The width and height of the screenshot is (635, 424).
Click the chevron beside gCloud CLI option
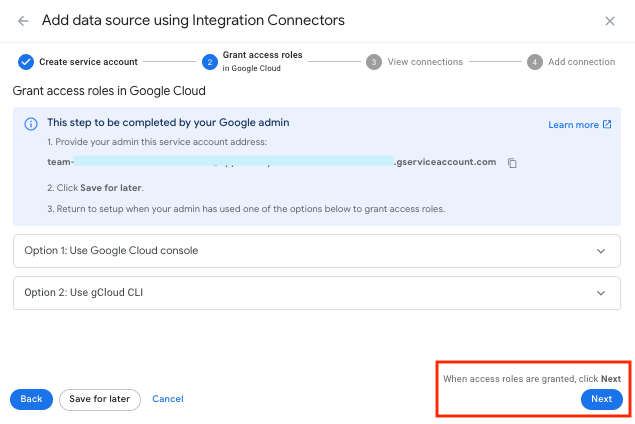tap(601, 293)
